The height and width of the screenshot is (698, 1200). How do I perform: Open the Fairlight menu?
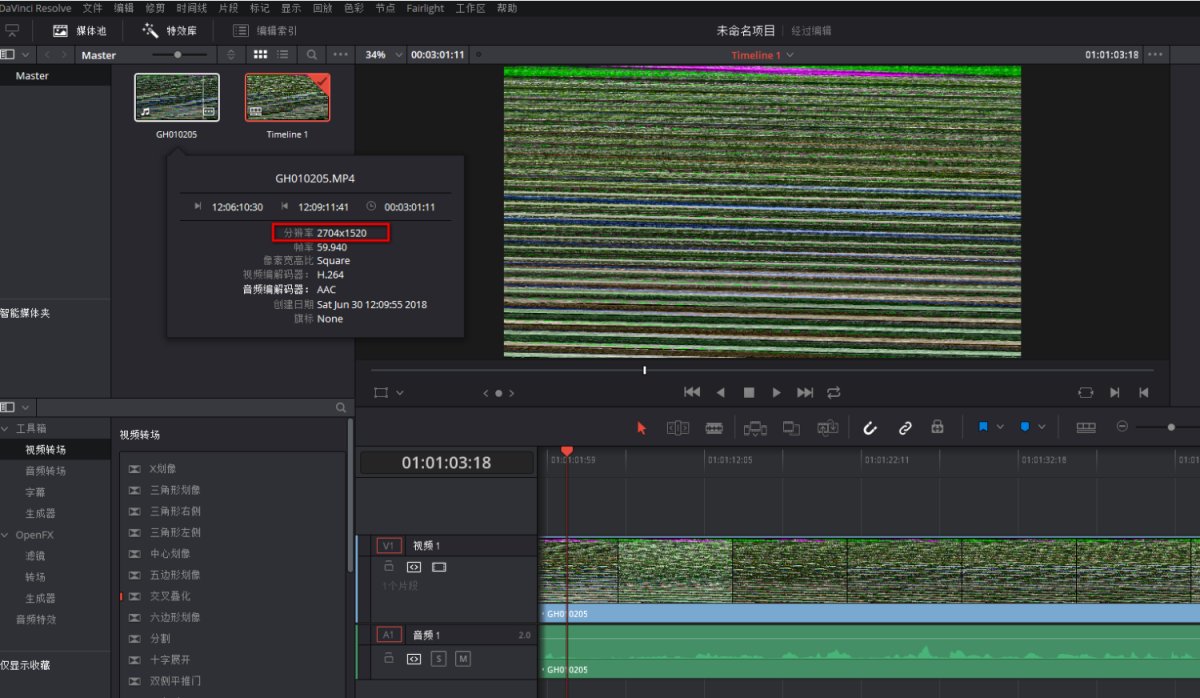(425, 8)
